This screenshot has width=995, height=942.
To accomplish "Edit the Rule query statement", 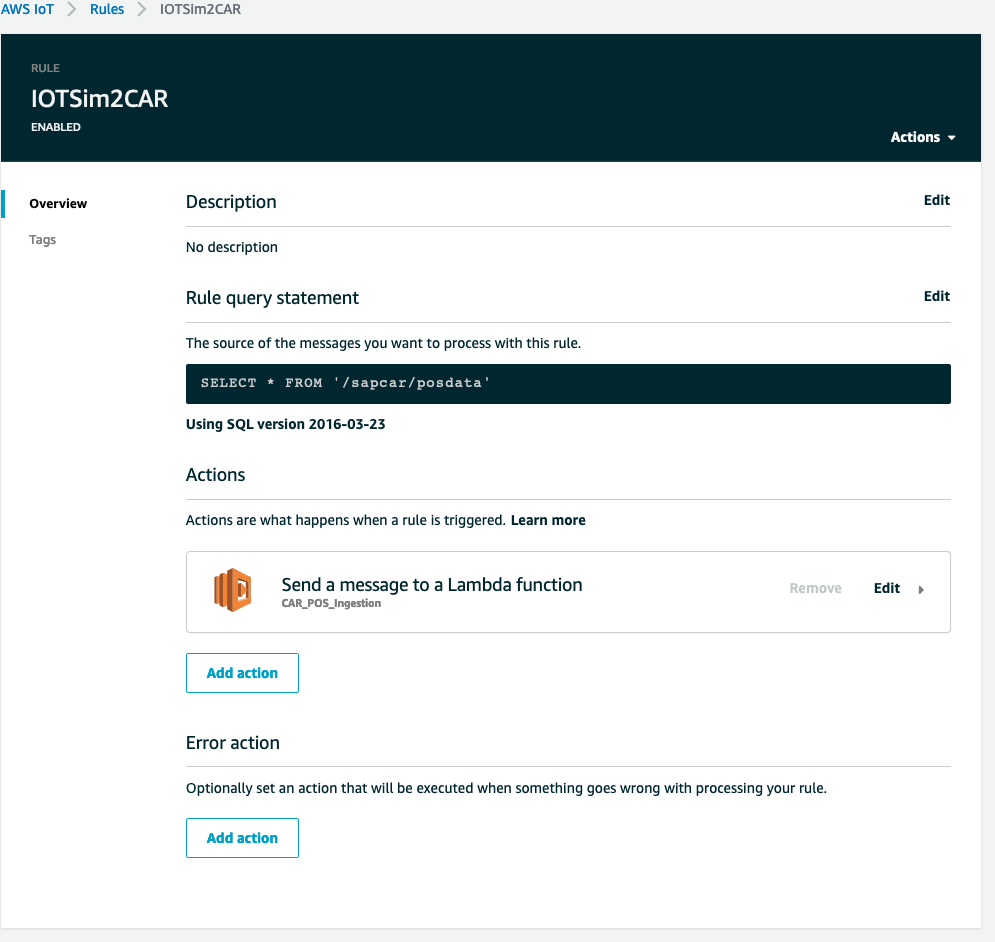I will (936, 296).
